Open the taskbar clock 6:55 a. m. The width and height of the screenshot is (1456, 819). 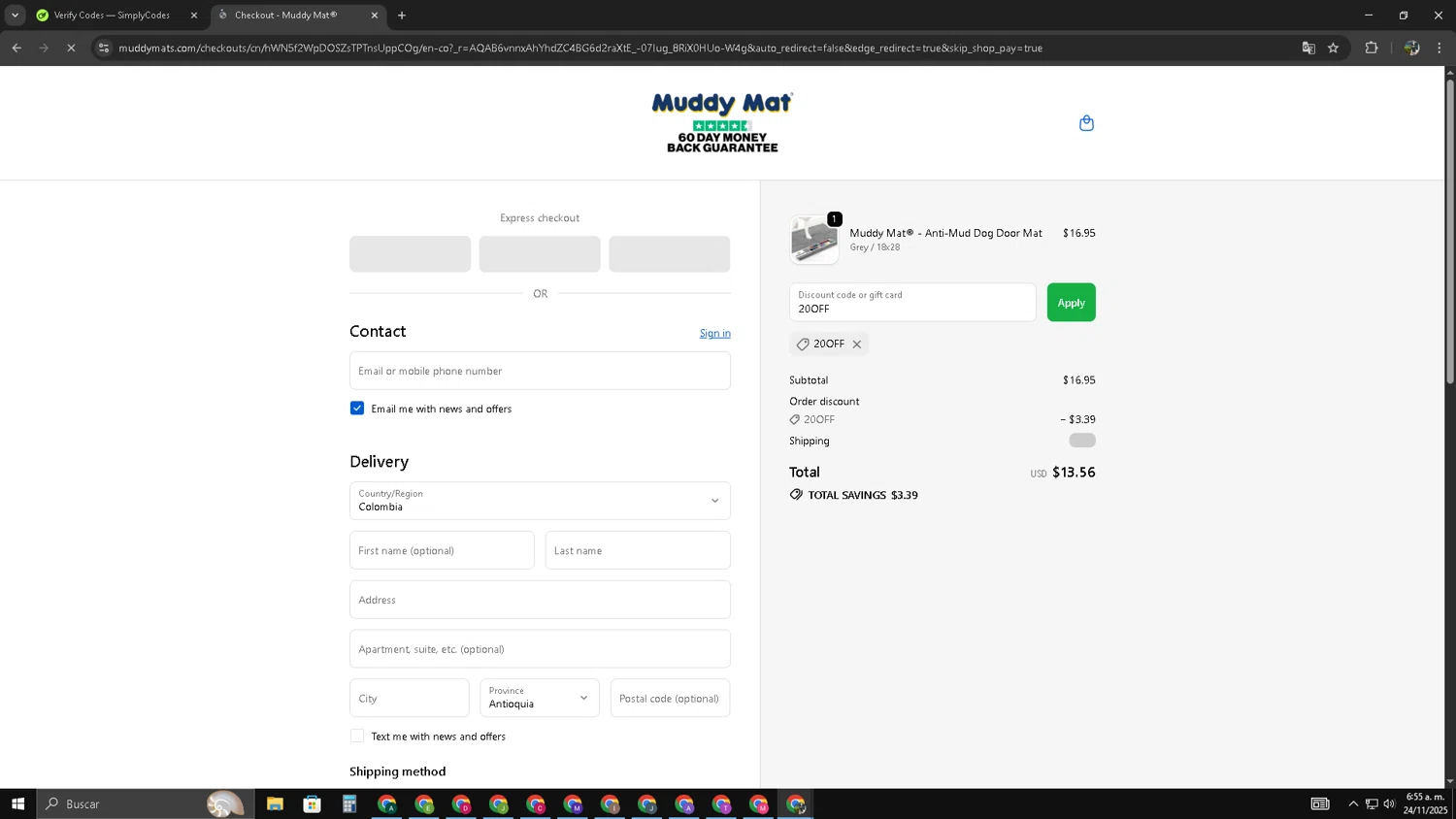click(1425, 803)
